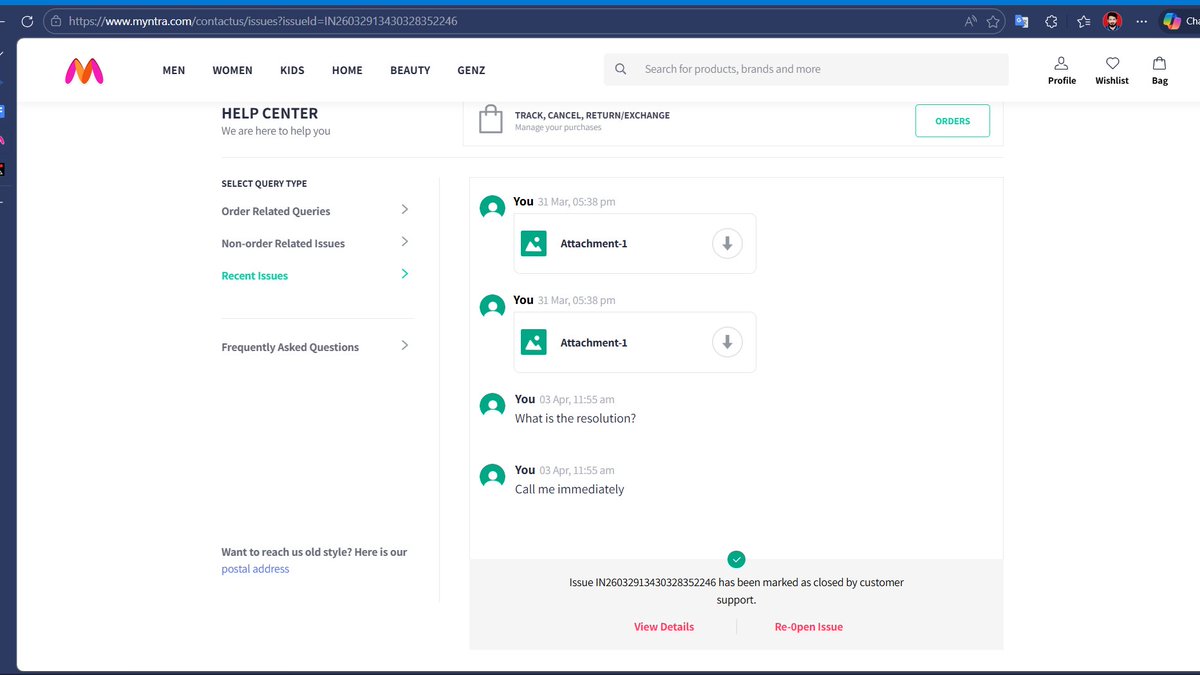Add this page to favorites star
The image size is (1200, 675).
(x=993, y=20)
